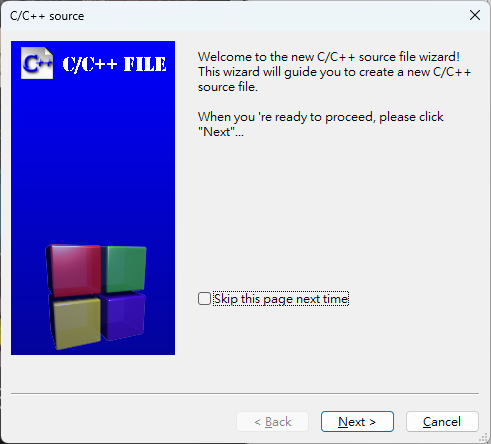This screenshot has height=444, width=491.
Task: Click the "Skip this page next time" label
Action: (281, 299)
